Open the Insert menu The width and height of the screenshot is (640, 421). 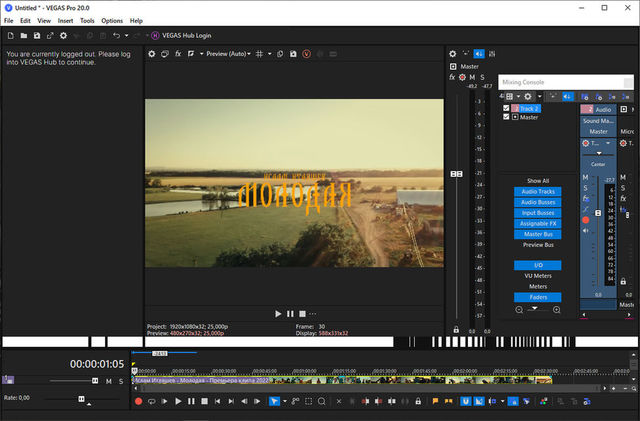(x=65, y=20)
